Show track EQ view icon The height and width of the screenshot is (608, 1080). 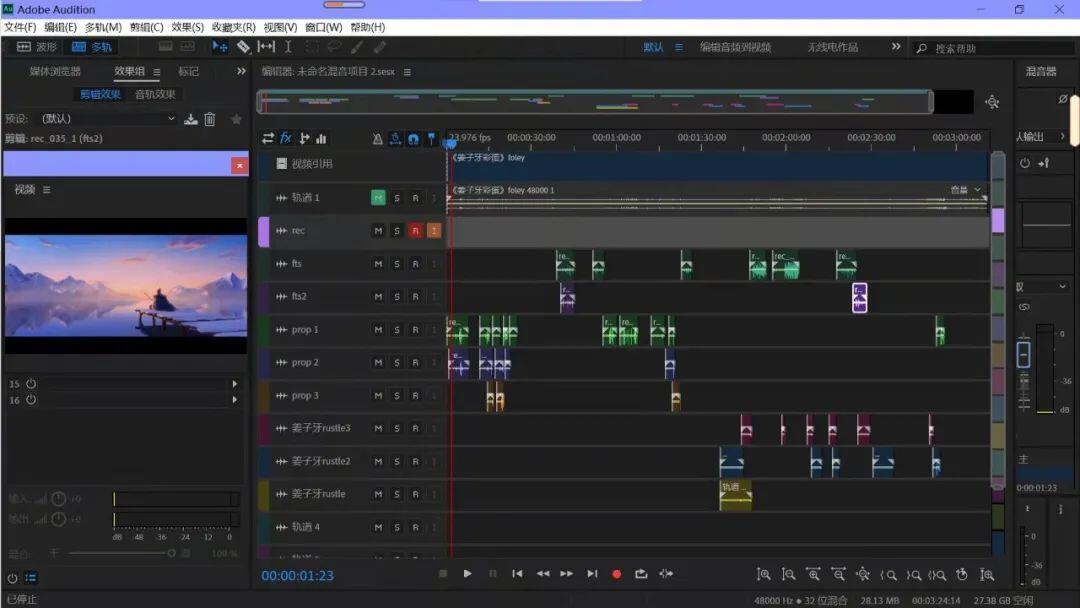click(321, 138)
